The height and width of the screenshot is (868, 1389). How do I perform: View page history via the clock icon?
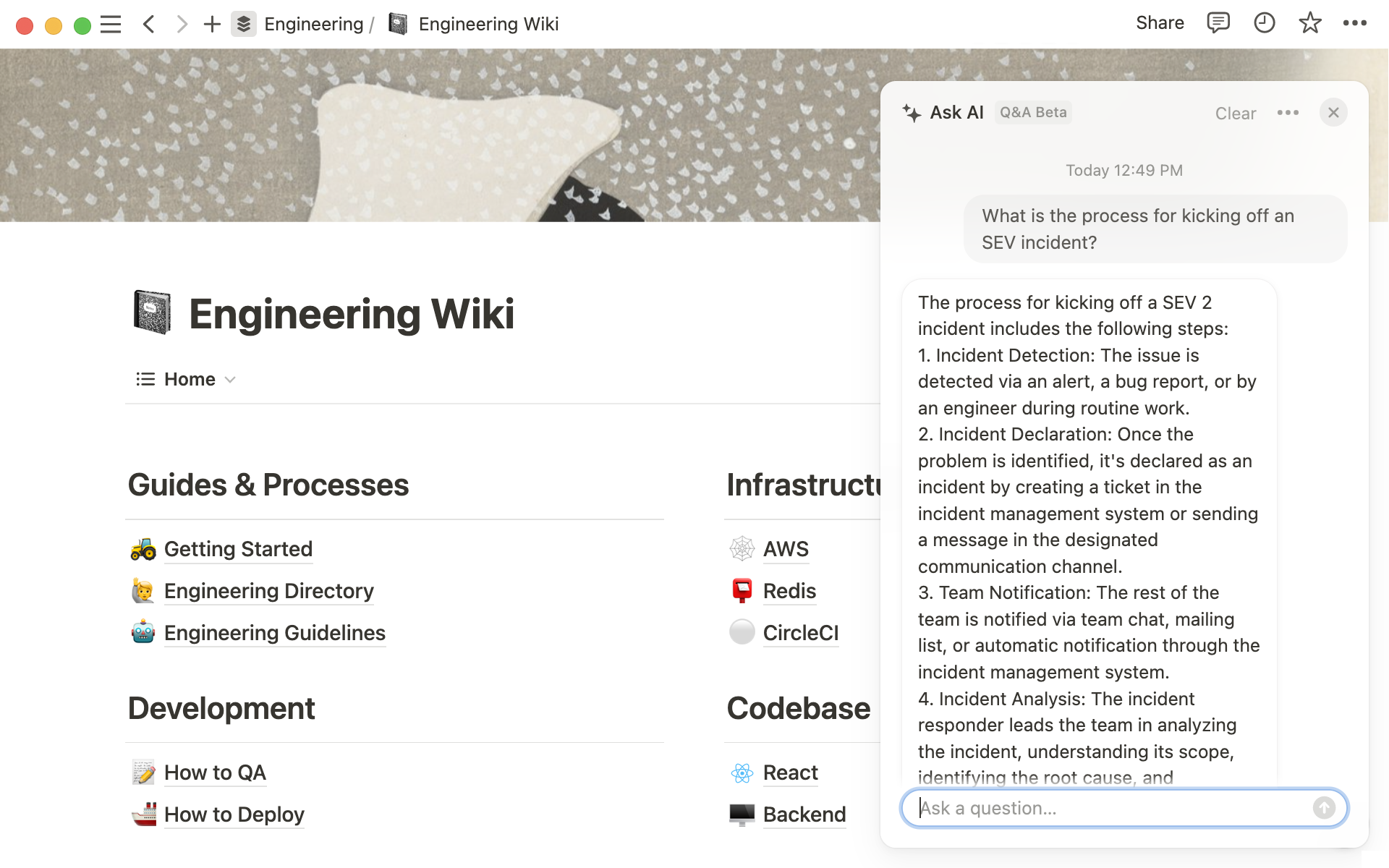[x=1264, y=23]
